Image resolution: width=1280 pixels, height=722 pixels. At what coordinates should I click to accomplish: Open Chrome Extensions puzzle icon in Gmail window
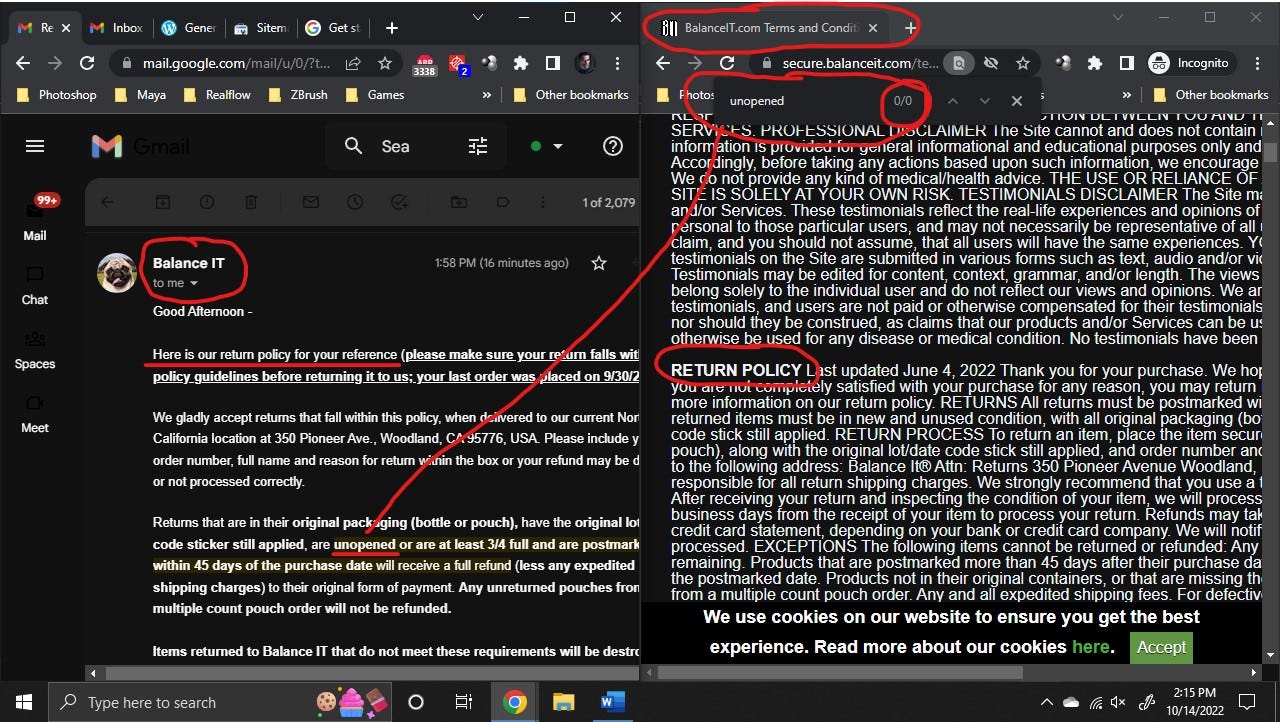[x=520, y=63]
